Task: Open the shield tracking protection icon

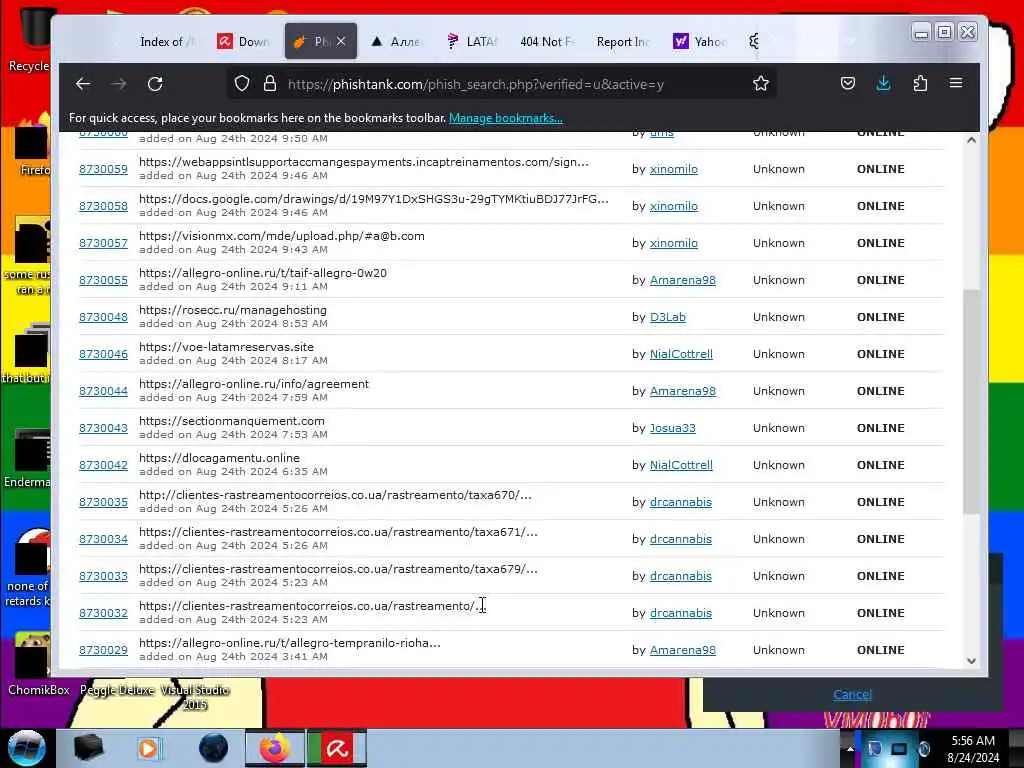Action: coord(242,84)
